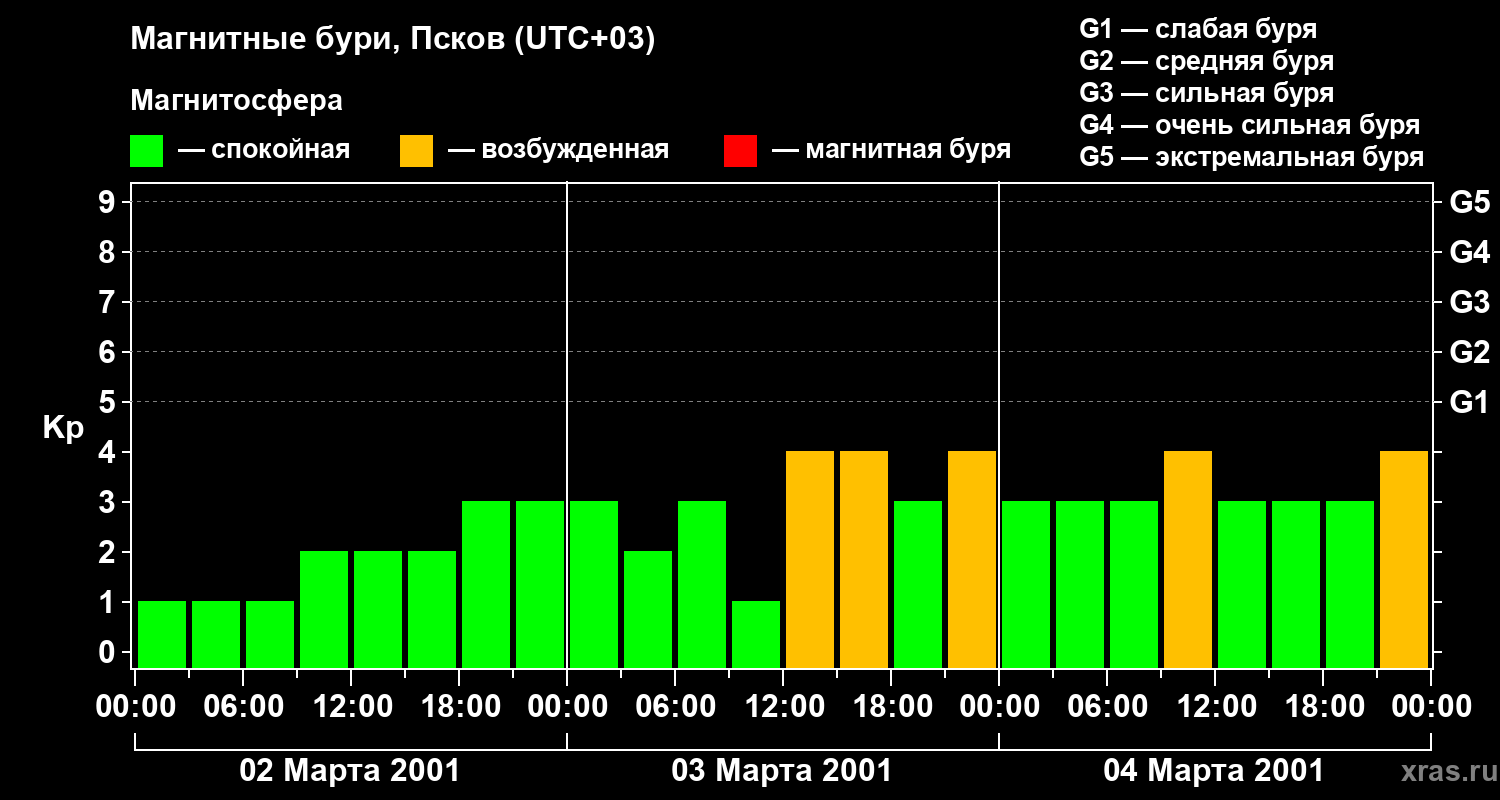This screenshot has width=1500, height=800.
Task: Click the only Kp 1 bar on 03 Марта
Action: click(x=756, y=634)
